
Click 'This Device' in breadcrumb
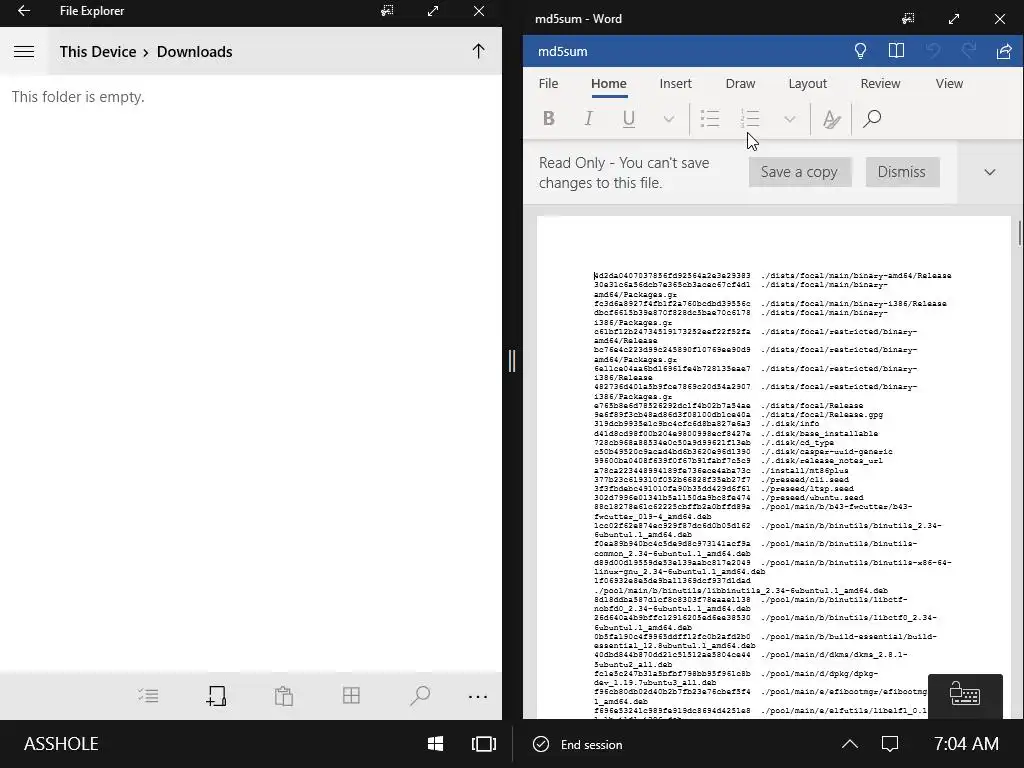click(x=98, y=52)
